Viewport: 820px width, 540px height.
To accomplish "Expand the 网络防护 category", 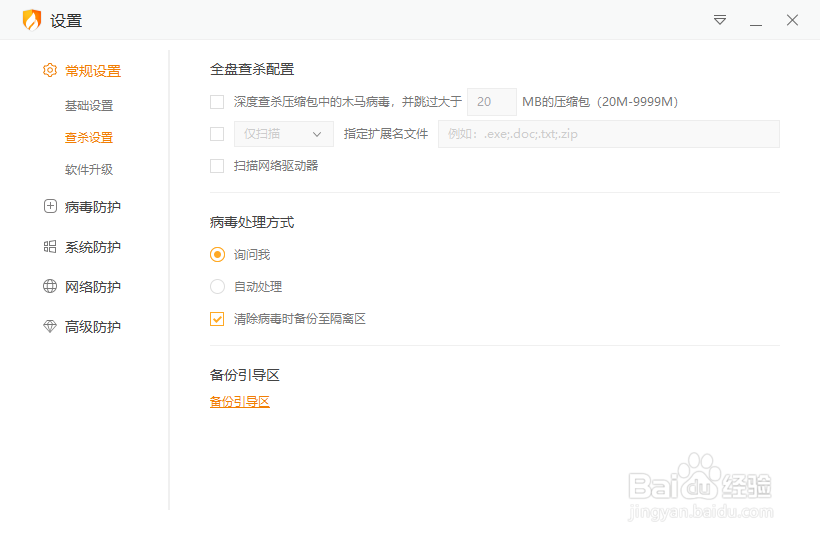I will coord(93,286).
